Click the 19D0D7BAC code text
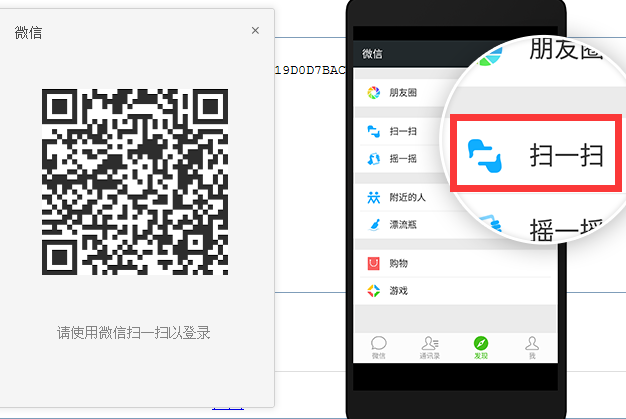The width and height of the screenshot is (626, 419). 310,70
